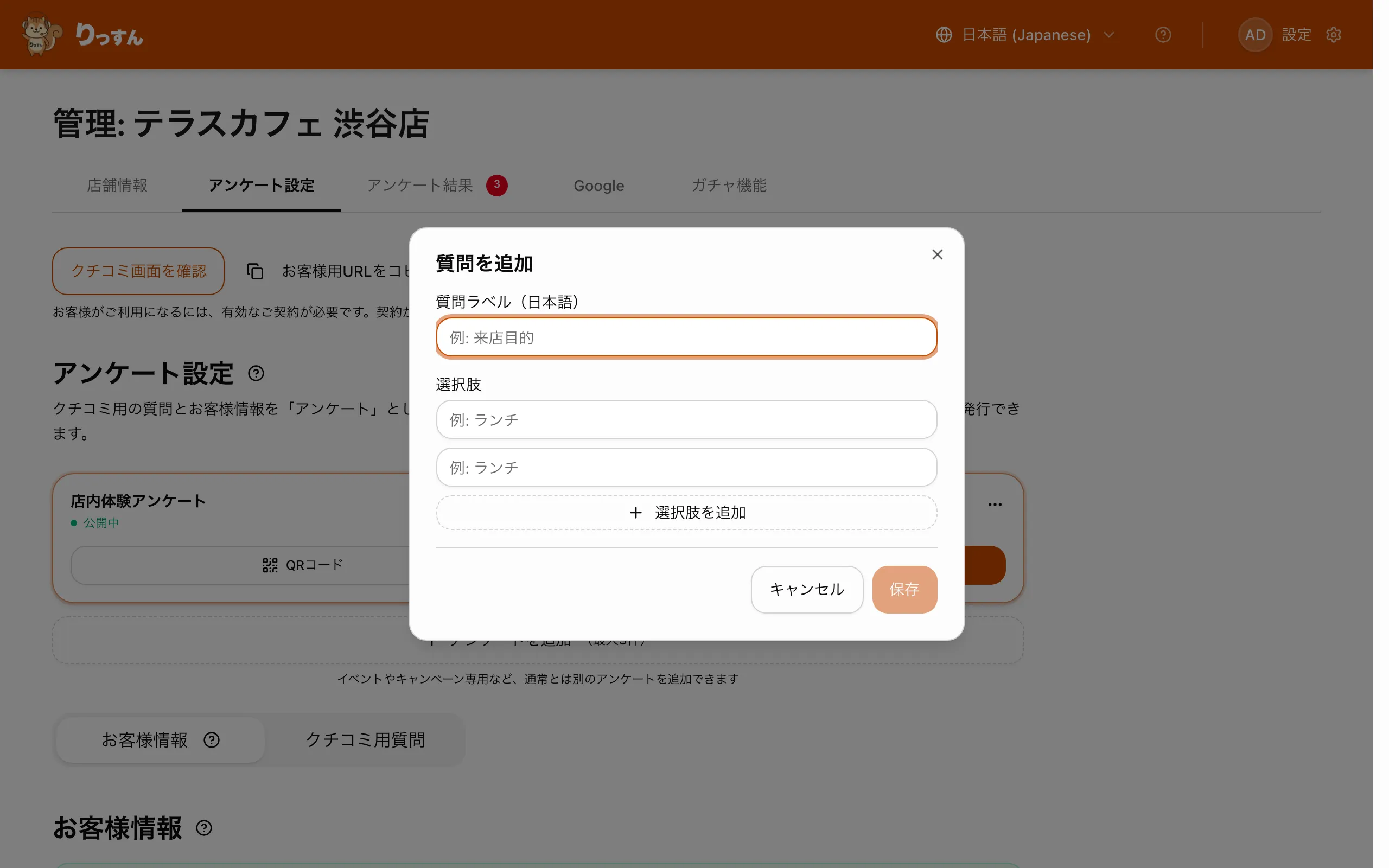This screenshot has height=868, width=1389.
Task: Select the お客様情報 segment tab
Action: (x=160, y=740)
